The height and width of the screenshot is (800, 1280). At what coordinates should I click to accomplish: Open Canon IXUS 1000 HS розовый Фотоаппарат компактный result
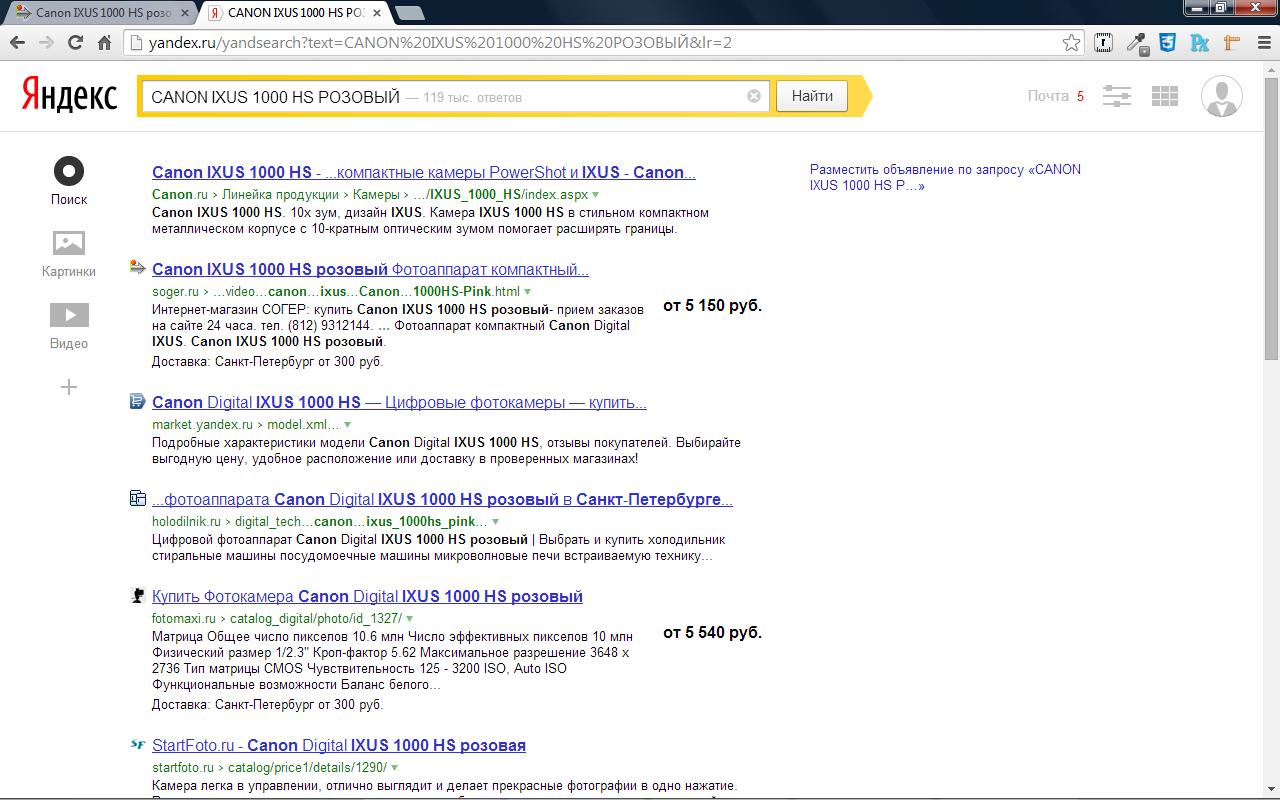click(x=370, y=269)
